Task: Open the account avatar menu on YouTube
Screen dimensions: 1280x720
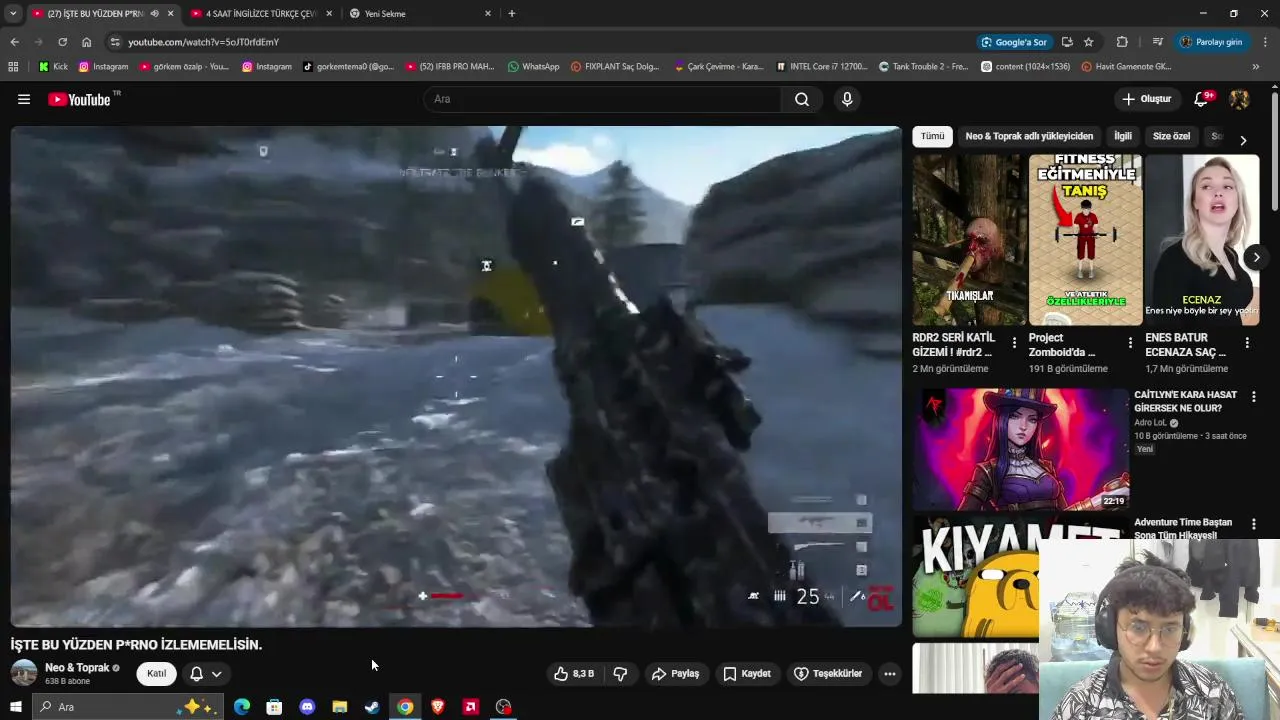Action: point(1239,99)
